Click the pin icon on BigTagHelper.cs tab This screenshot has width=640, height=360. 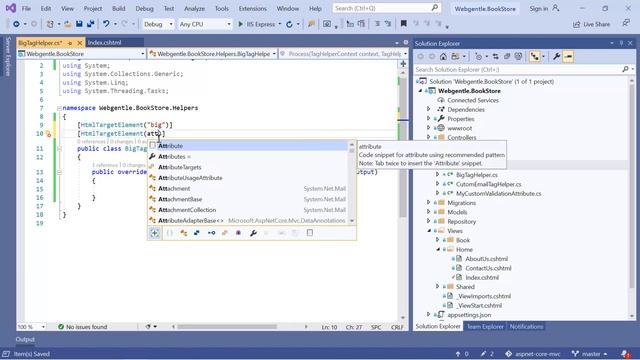(70, 42)
